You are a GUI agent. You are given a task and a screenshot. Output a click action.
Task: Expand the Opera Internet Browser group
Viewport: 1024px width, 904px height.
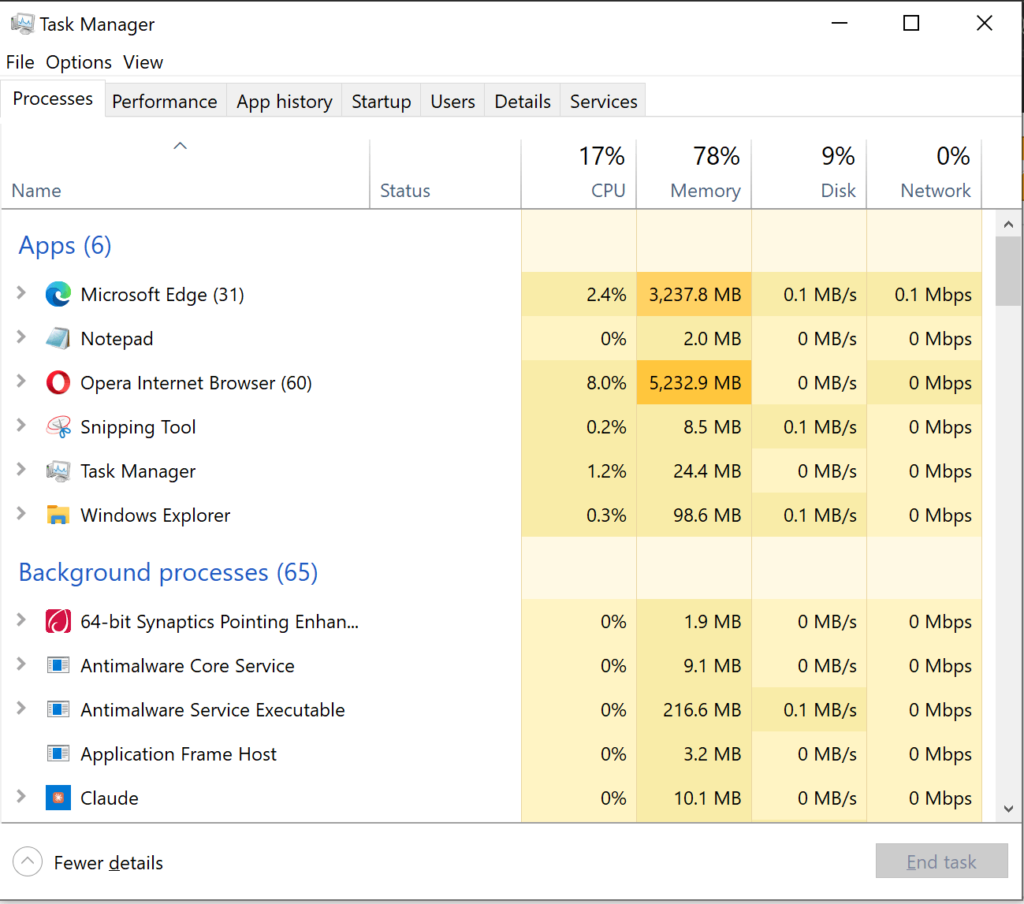21,381
